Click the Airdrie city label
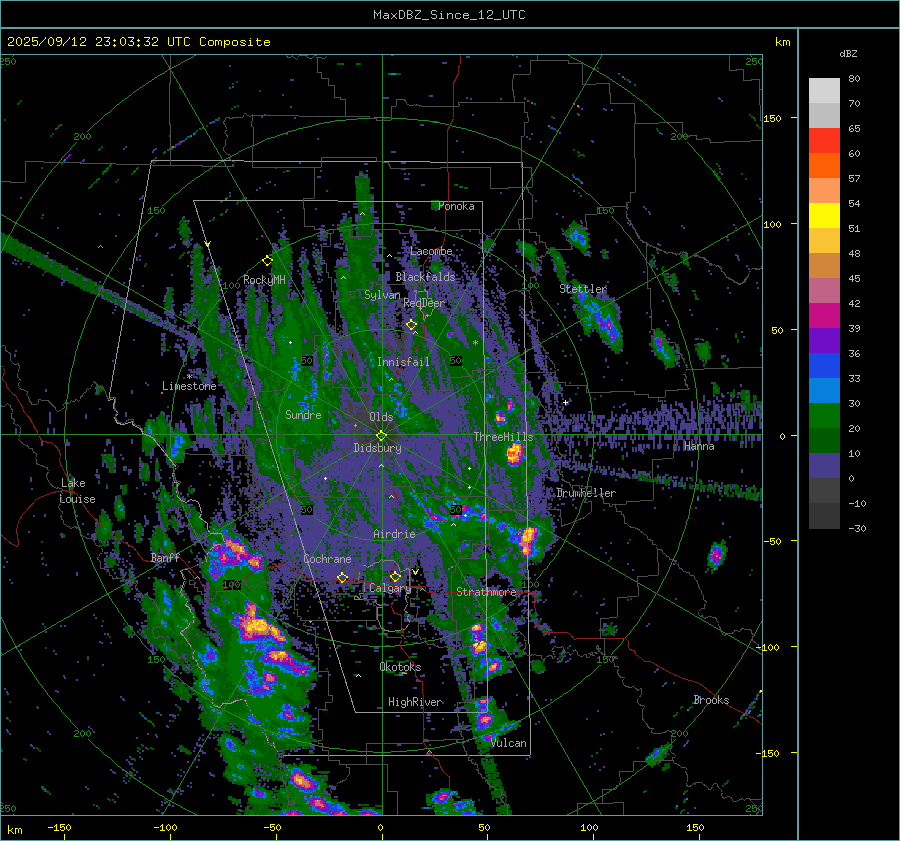 (394, 534)
